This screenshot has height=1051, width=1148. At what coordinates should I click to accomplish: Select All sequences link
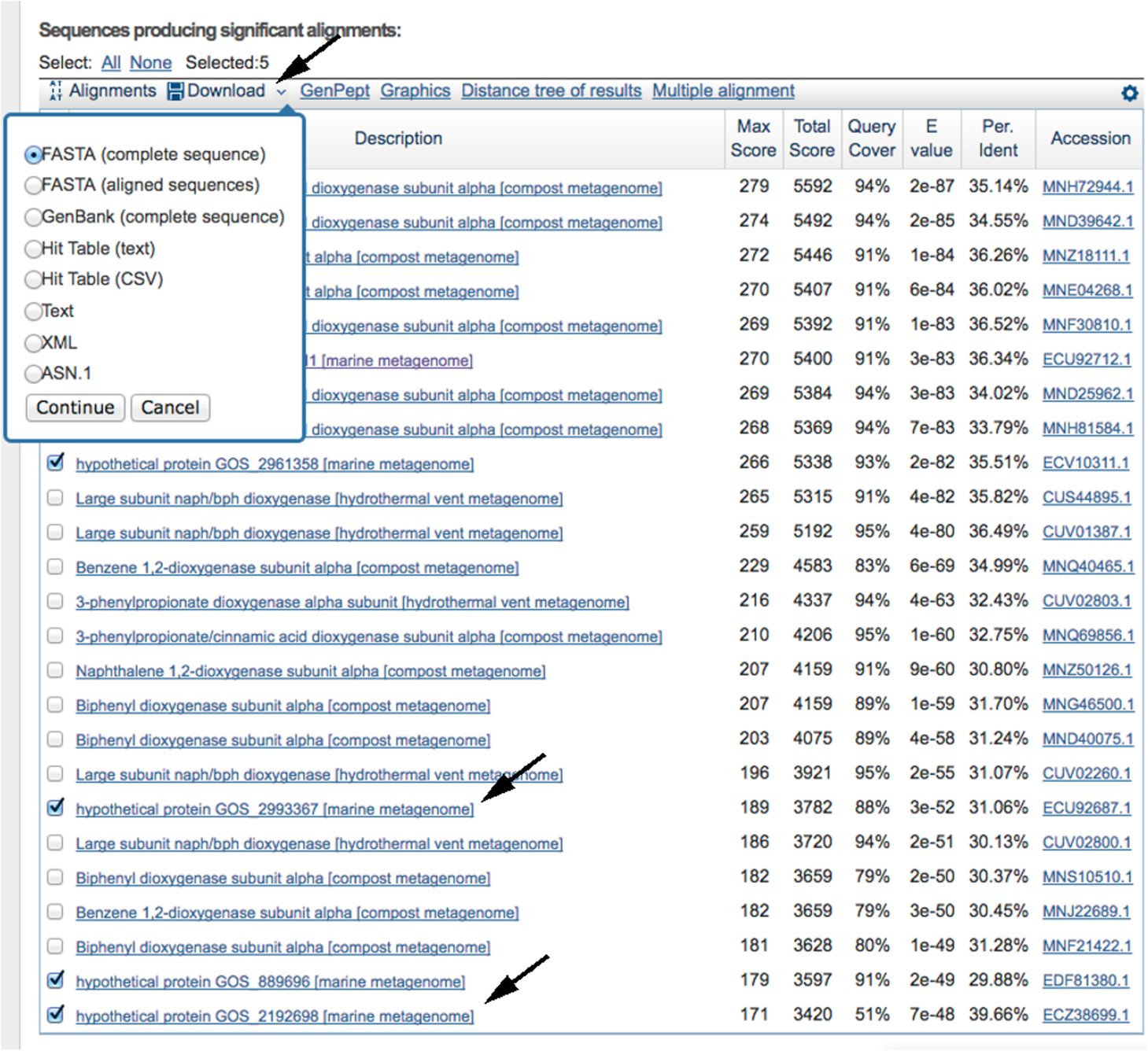(111, 63)
